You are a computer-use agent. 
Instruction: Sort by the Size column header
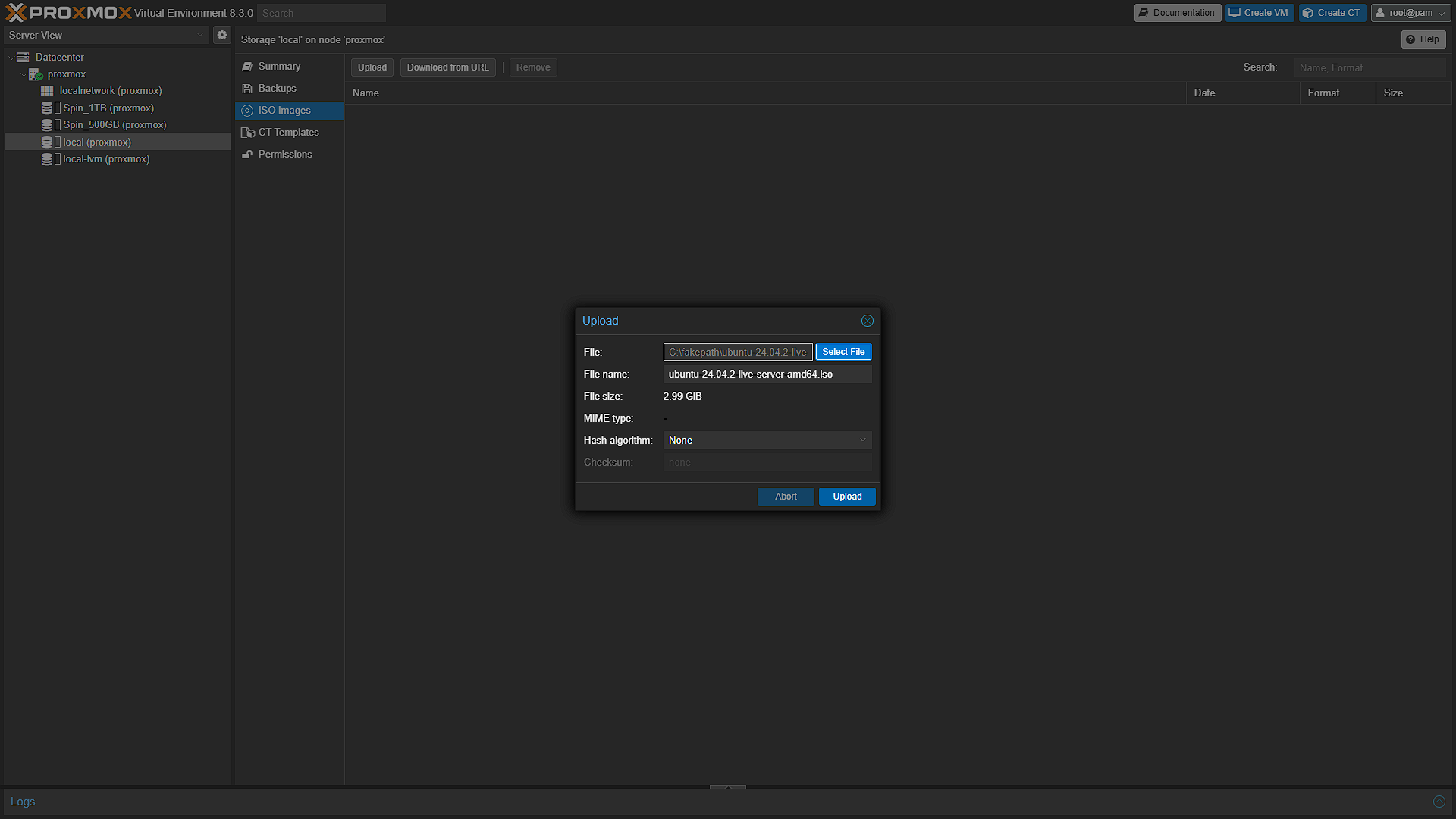pos(1414,93)
